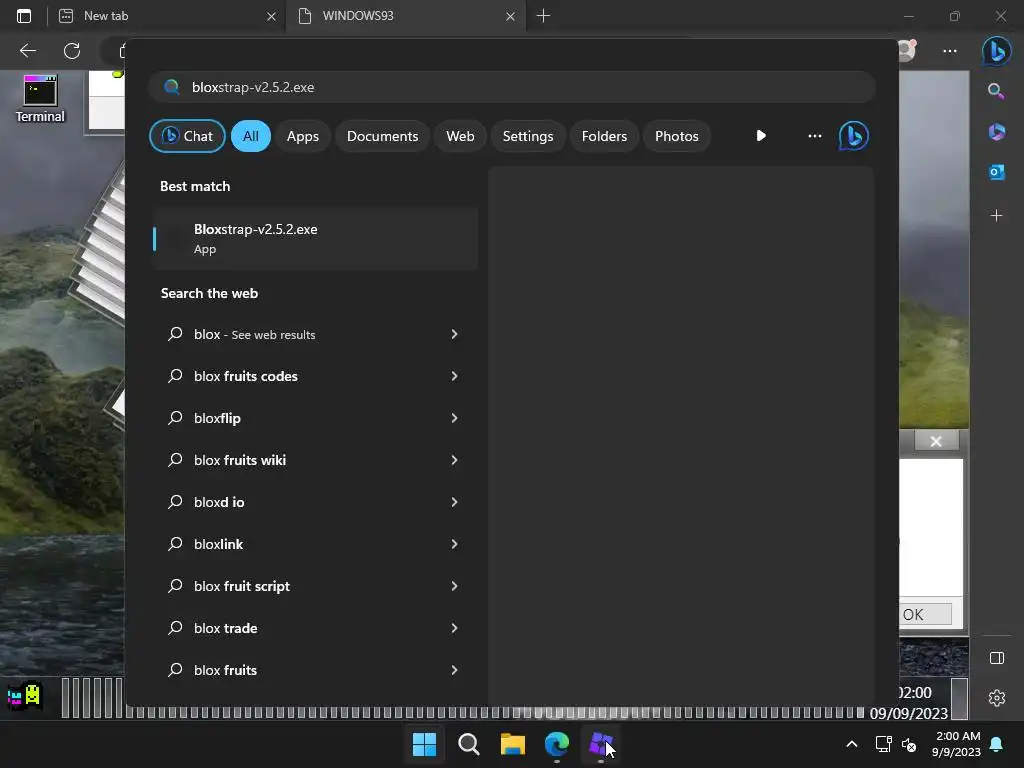The image size is (1024, 768).
Task: Open File Explorer from the taskbar
Action: (x=513, y=744)
